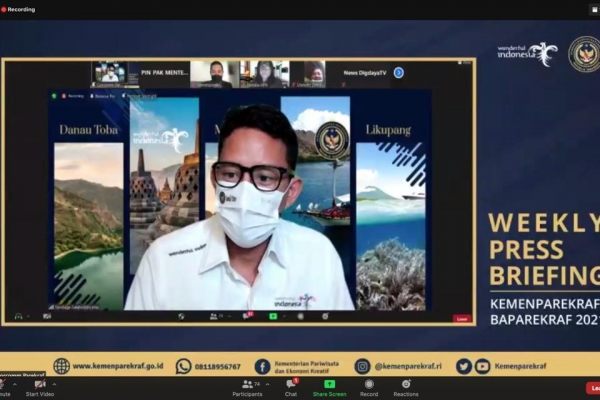
Task: Click the inner Leave button in shared screen
Action: pyautogui.click(x=461, y=318)
